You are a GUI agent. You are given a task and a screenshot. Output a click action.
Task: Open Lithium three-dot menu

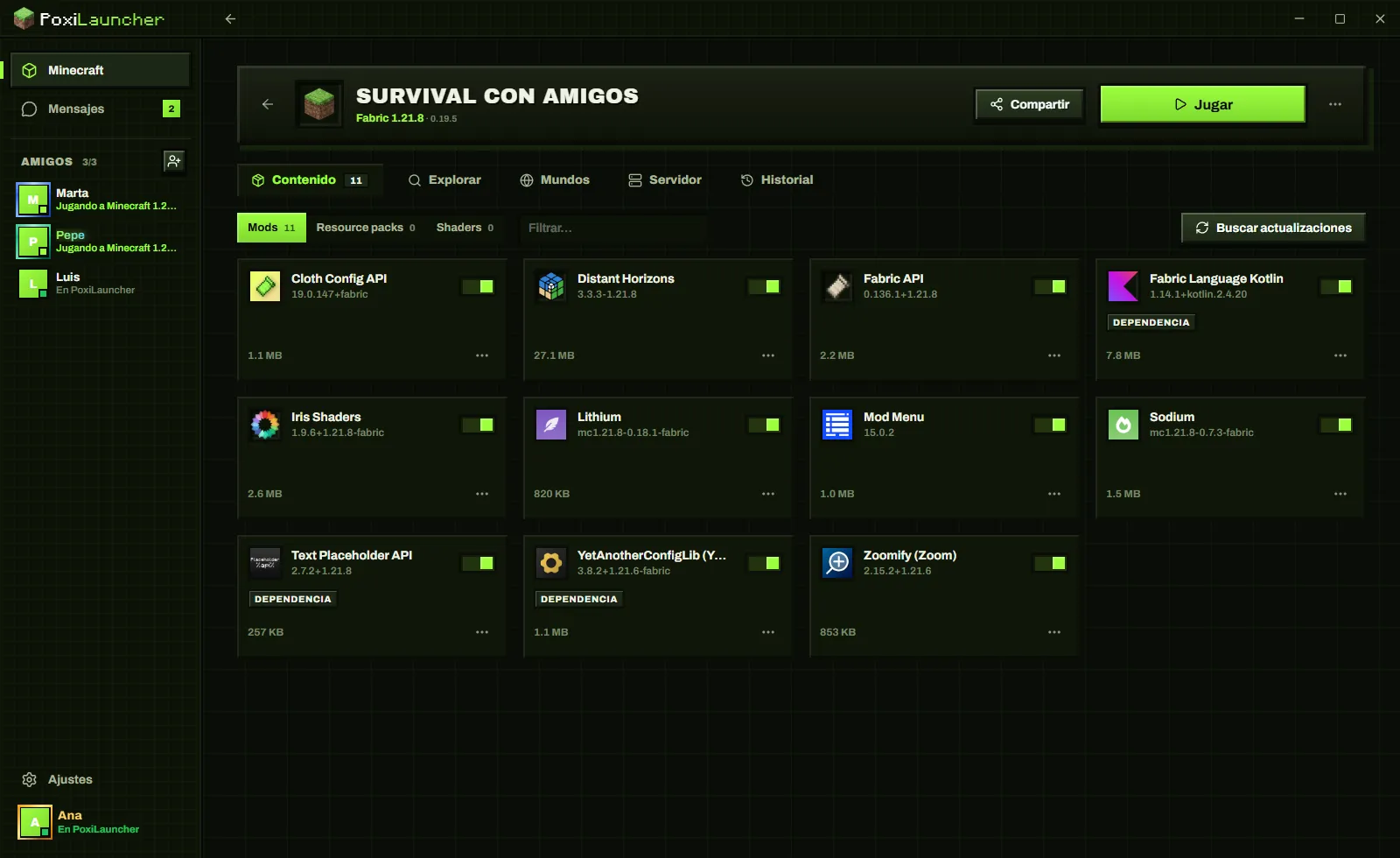(768, 494)
